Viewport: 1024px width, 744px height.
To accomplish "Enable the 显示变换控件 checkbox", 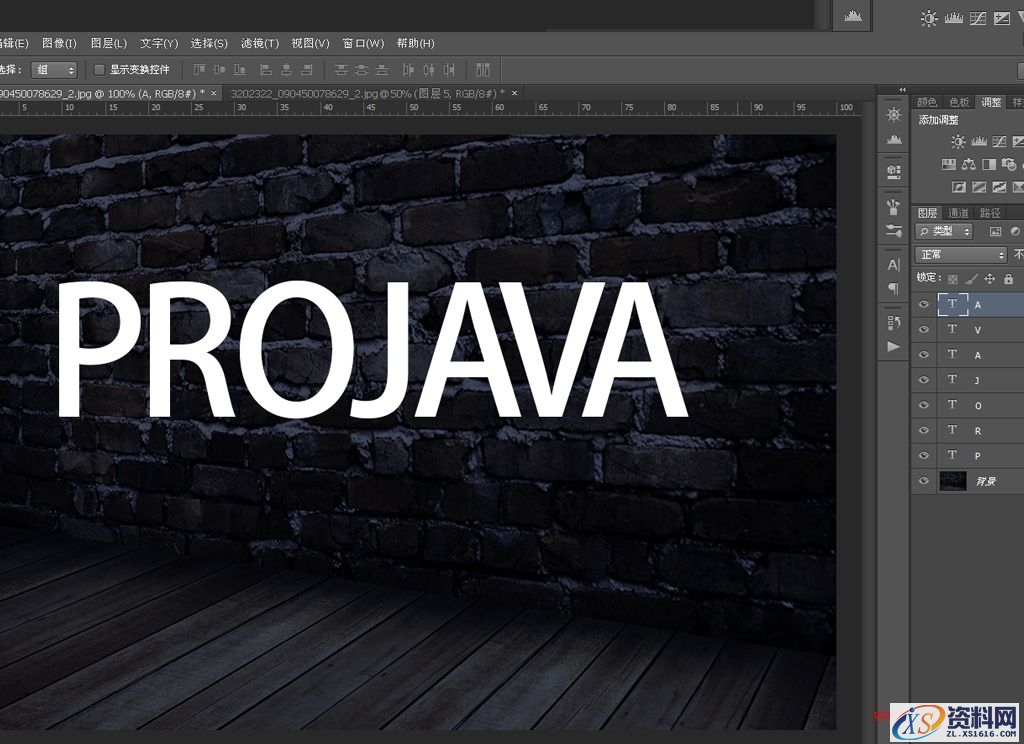I will 99,70.
